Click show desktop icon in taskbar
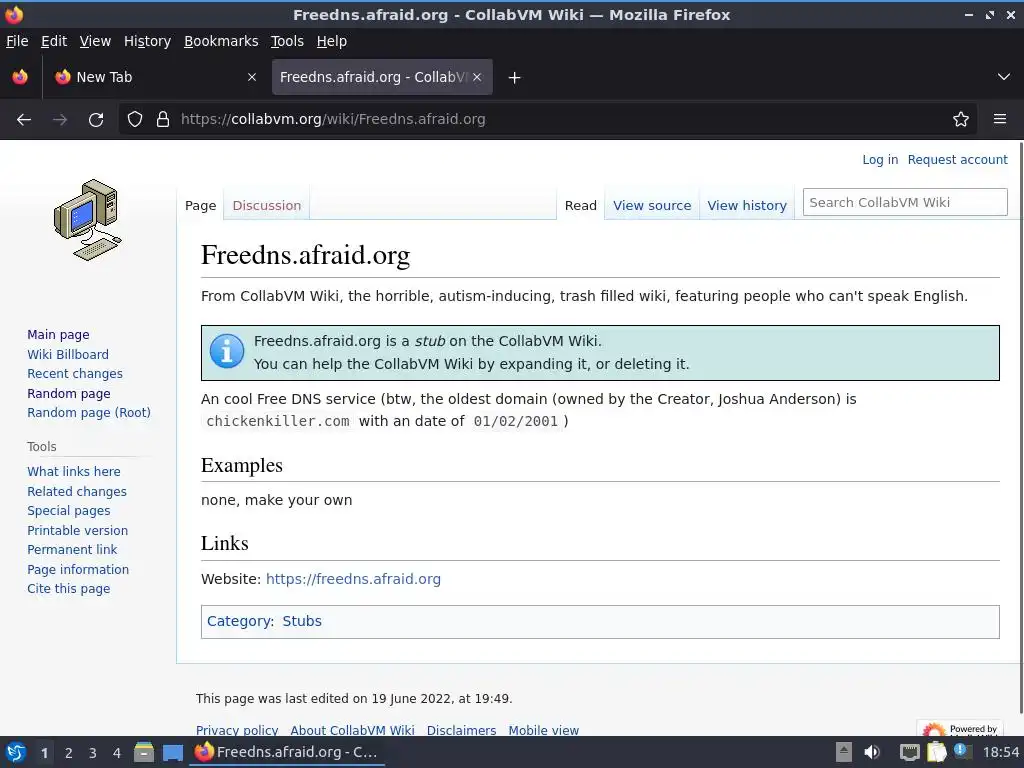Image resolution: width=1024 pixels, height=768 pixels. pos(173,753)
